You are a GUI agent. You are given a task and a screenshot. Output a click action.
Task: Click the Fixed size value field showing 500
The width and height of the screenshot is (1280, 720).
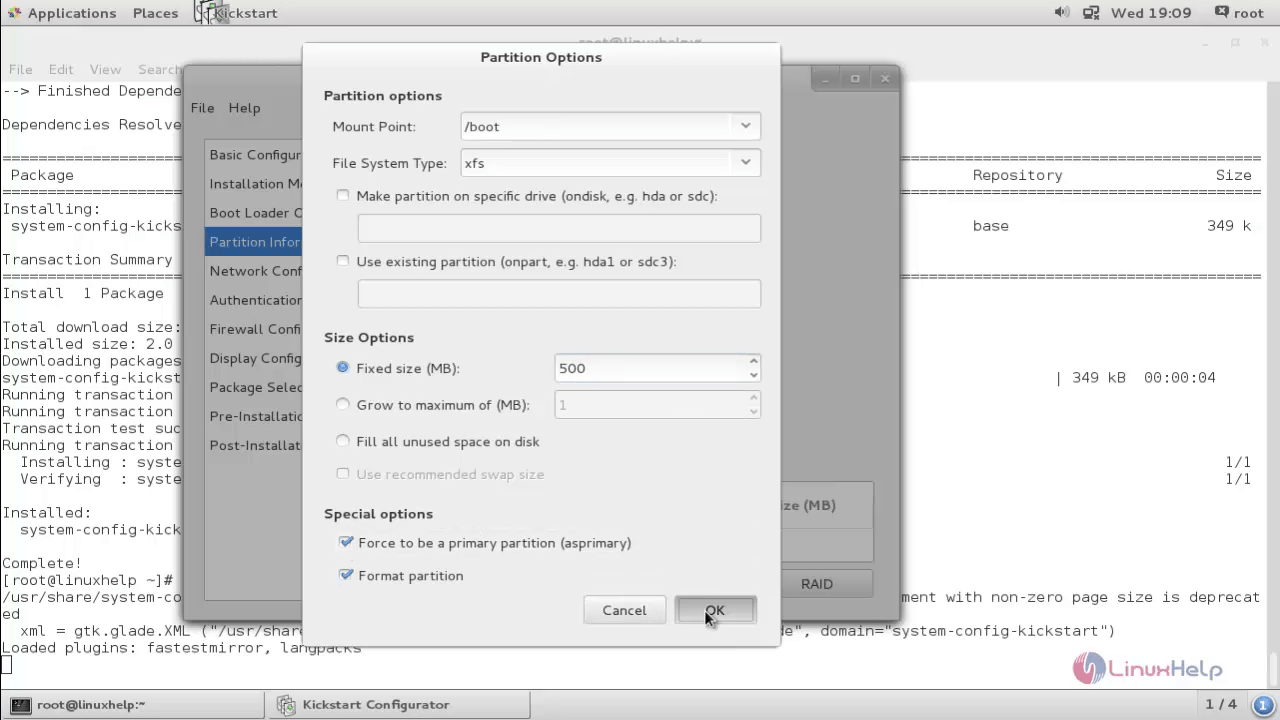click(650, 368)
